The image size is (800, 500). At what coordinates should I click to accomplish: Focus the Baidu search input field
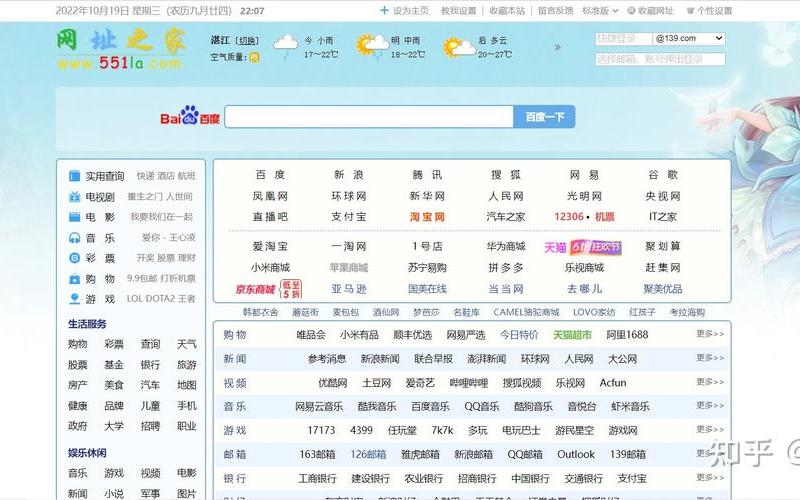coord(369,117)
